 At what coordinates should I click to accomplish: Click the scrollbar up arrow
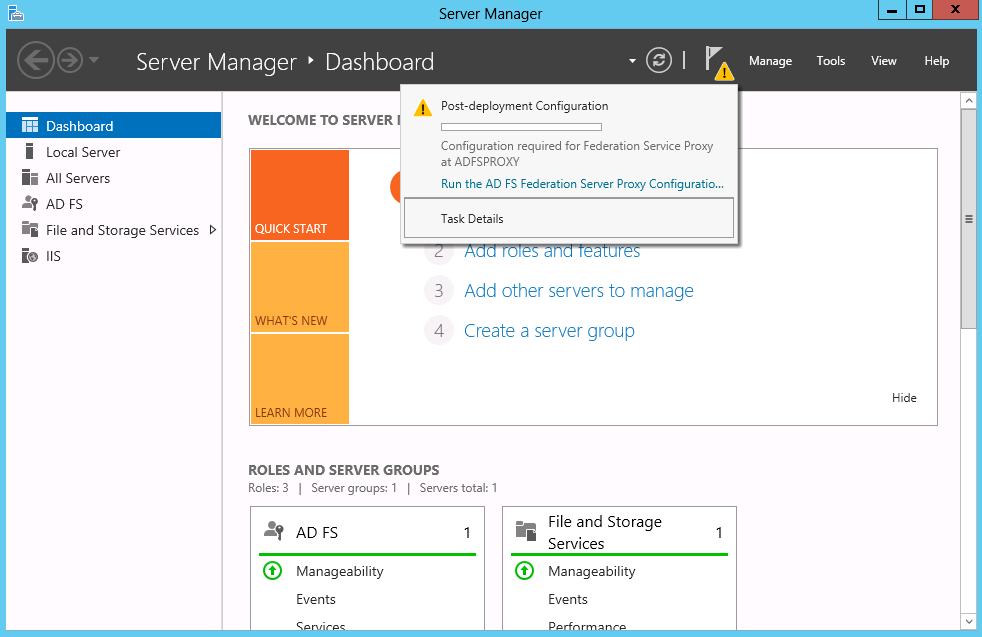pos(969,100)
